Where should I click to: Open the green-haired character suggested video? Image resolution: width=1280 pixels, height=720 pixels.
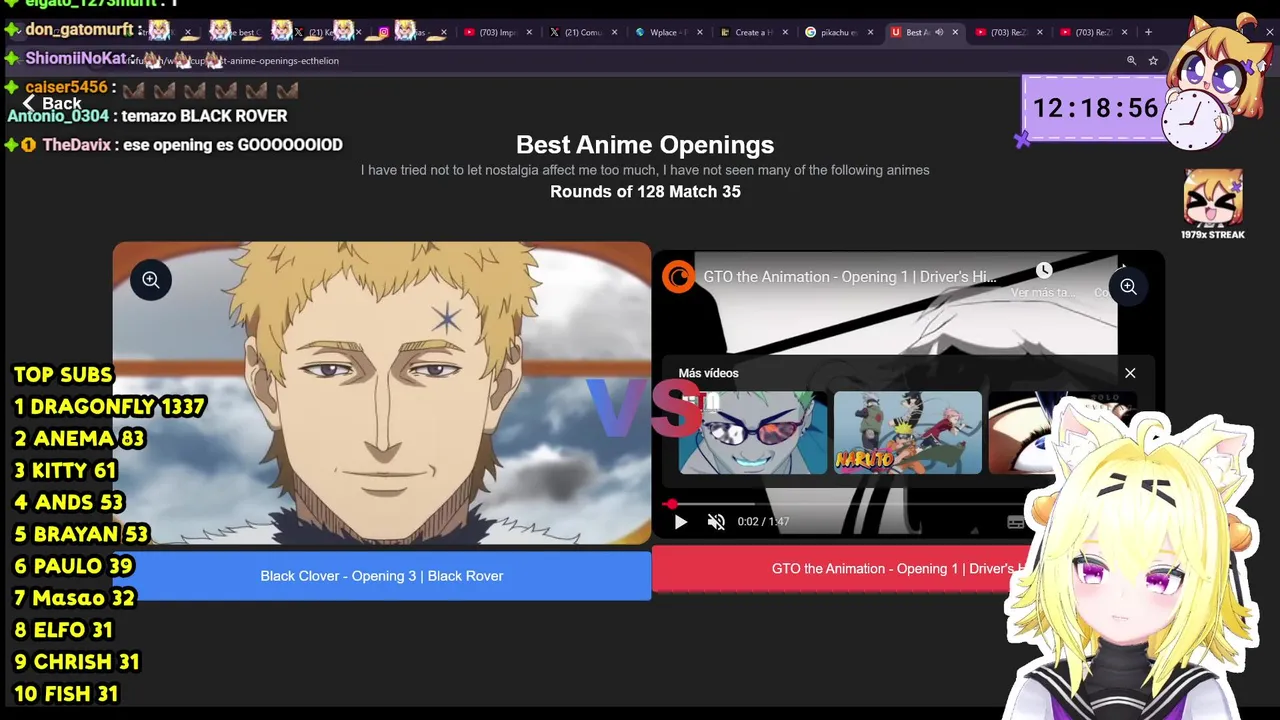[753, 432]
